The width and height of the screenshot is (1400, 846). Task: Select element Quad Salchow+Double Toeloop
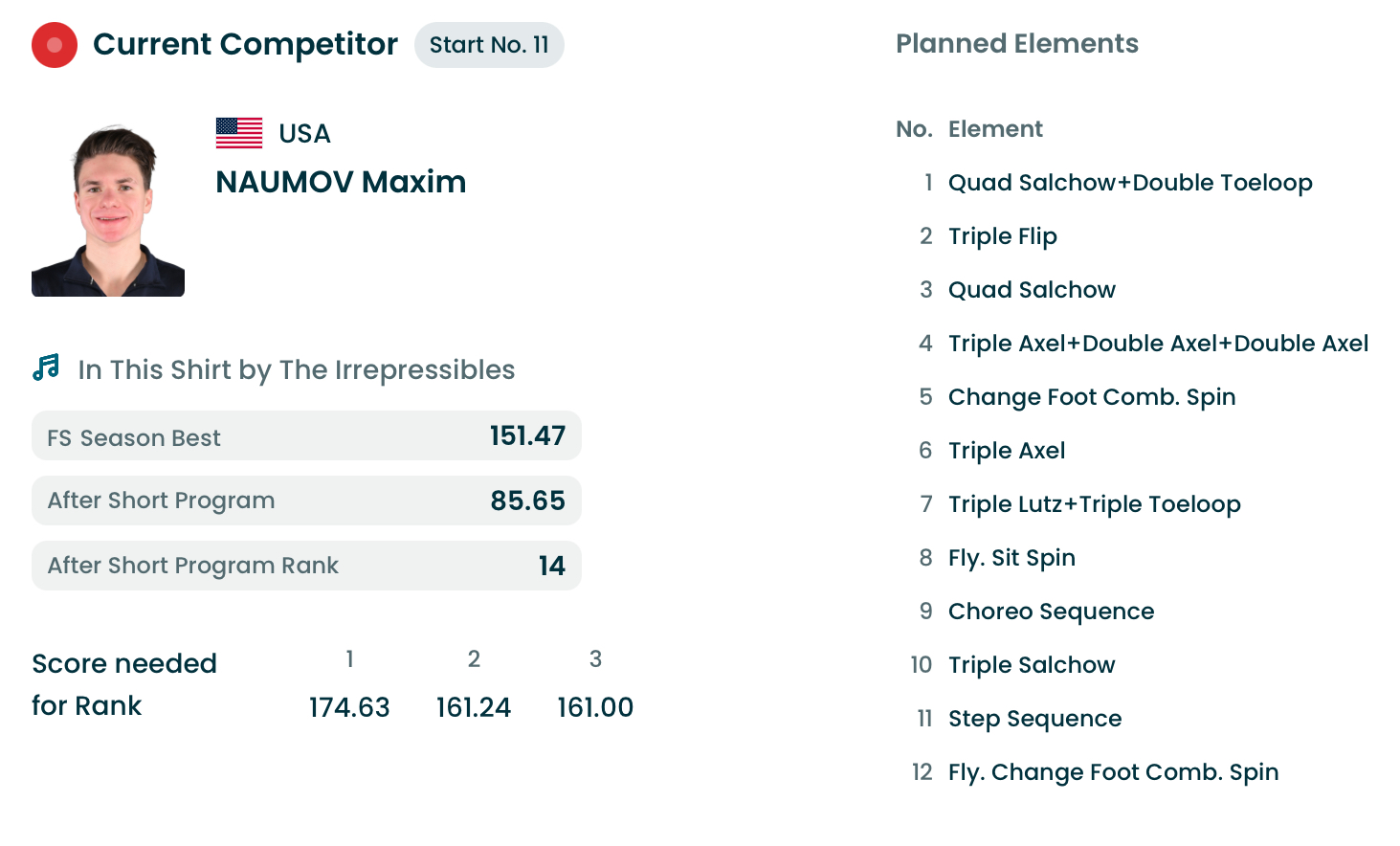(1130, 183)
